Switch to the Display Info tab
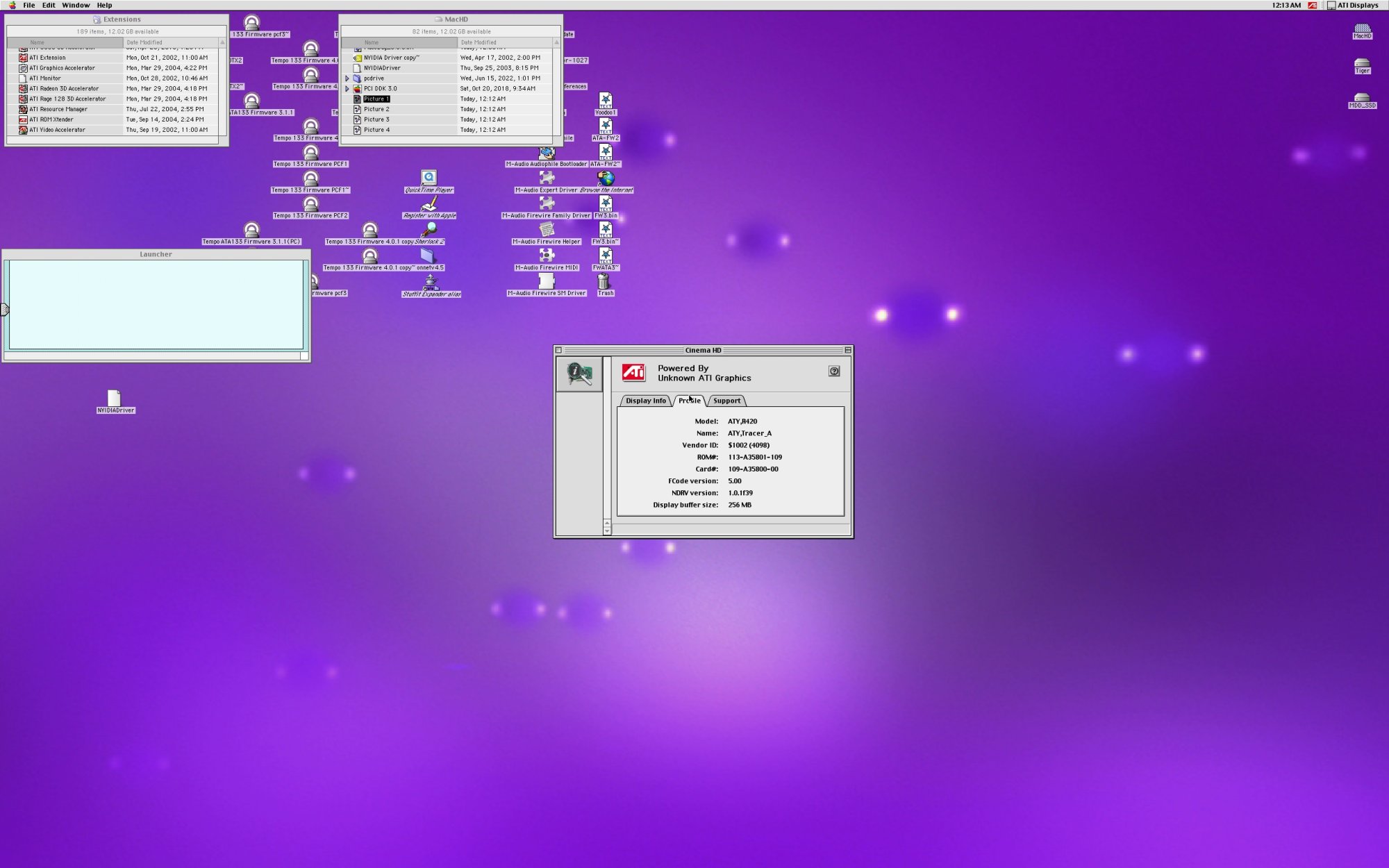 (x=645, y=401)
